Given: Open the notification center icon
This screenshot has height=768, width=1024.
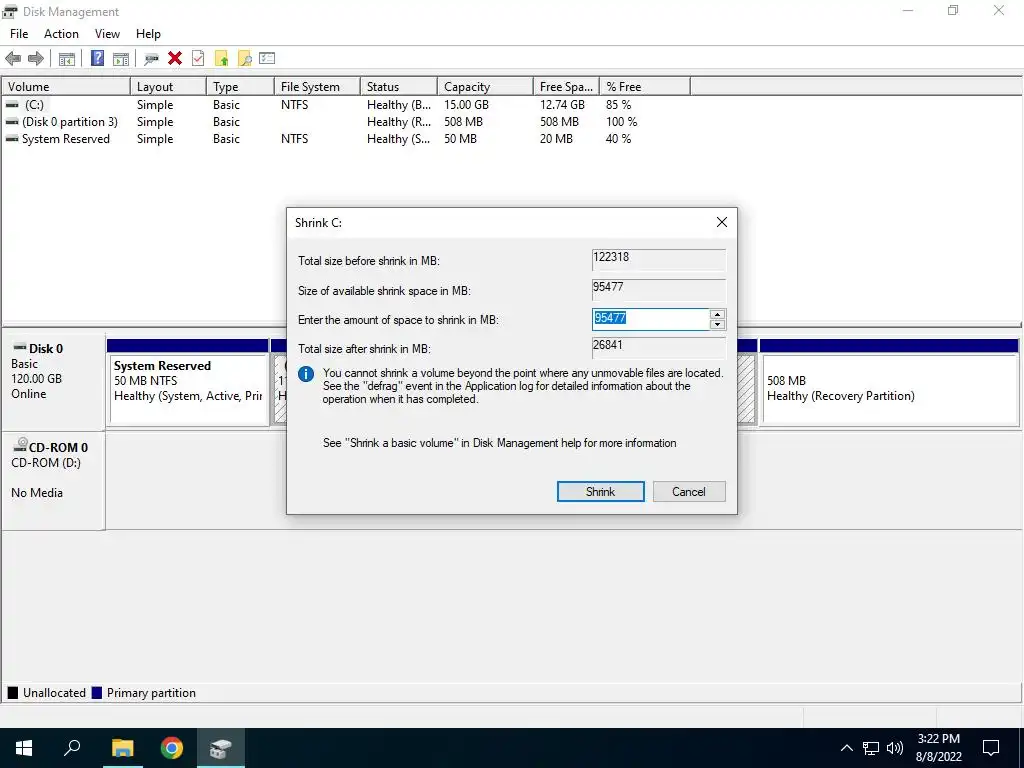Looking at the screenshot, I should coord(991,748).
